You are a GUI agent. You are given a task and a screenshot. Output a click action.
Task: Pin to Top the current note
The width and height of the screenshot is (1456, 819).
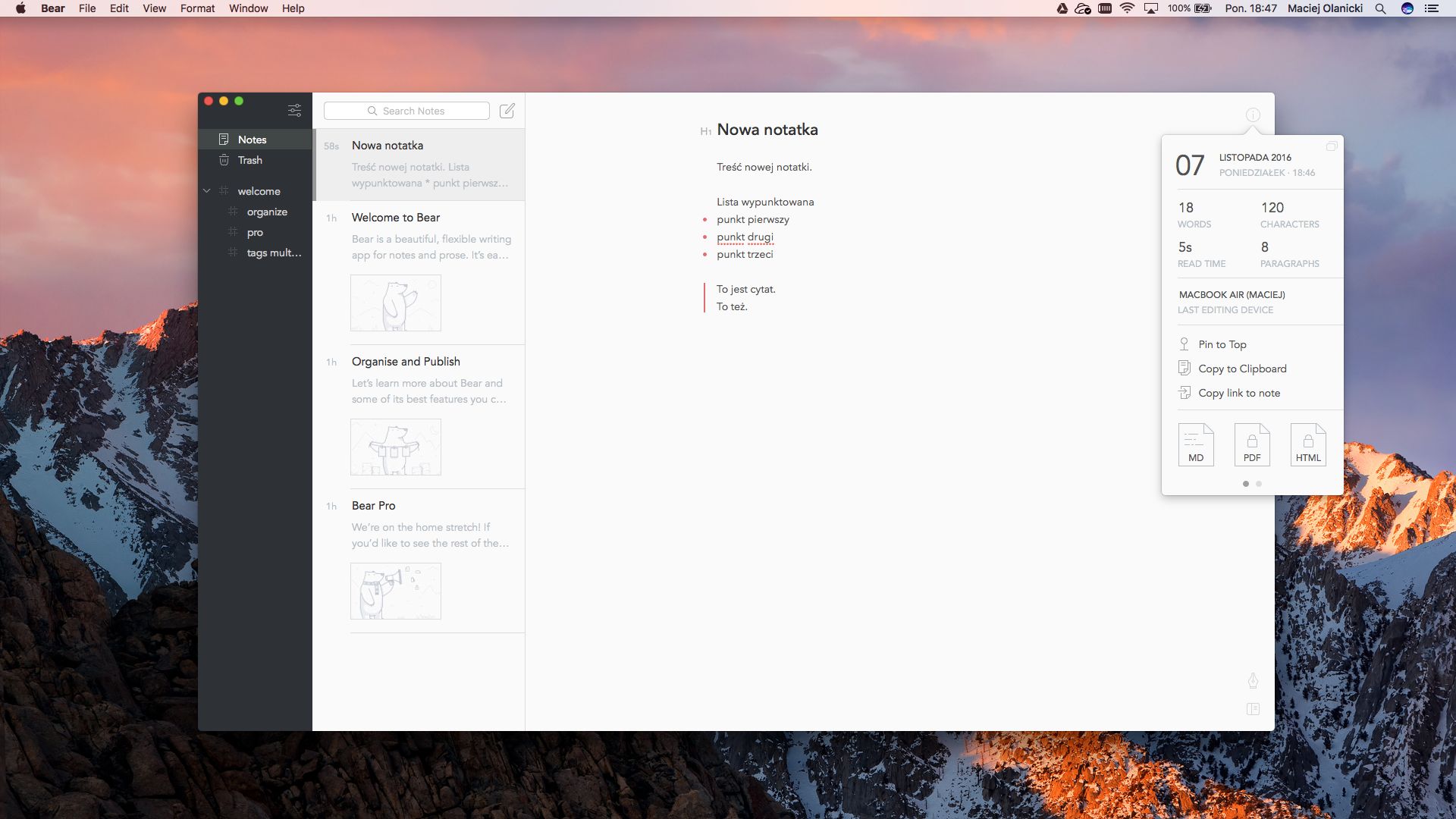[1222, 344]
